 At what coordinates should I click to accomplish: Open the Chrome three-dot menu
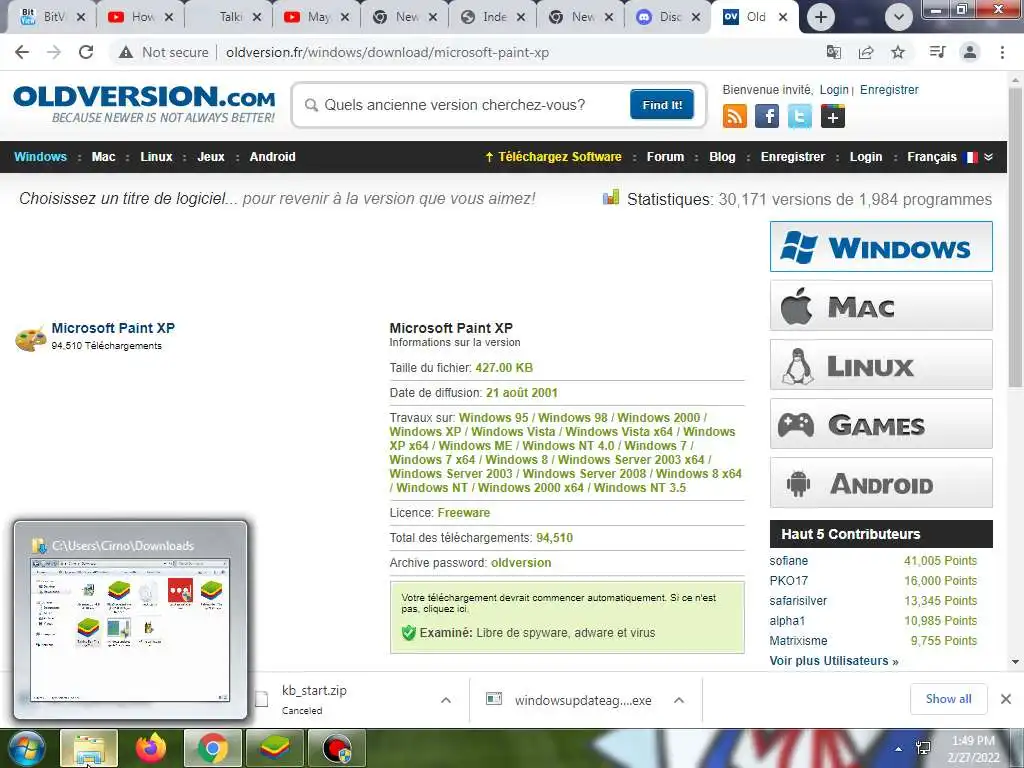pyautogui.click(x=1002, y=52)
